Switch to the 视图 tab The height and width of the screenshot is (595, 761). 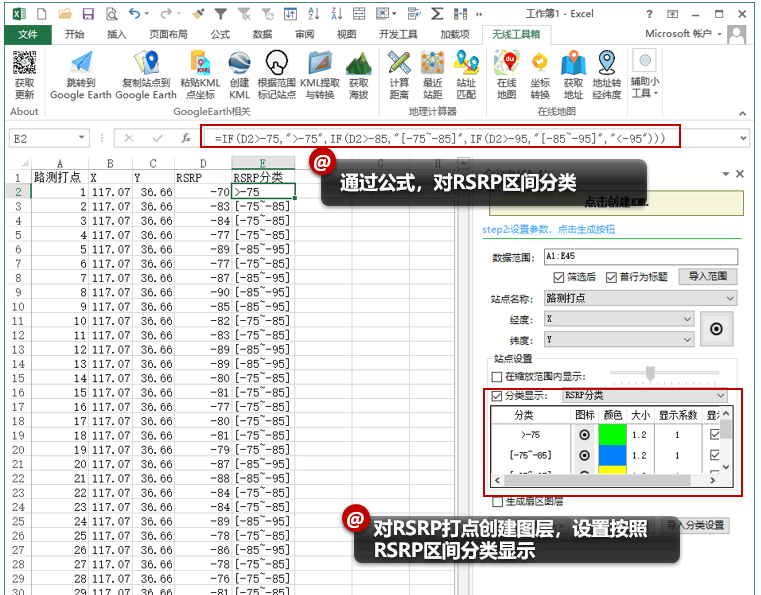click(x=347, y=34)
